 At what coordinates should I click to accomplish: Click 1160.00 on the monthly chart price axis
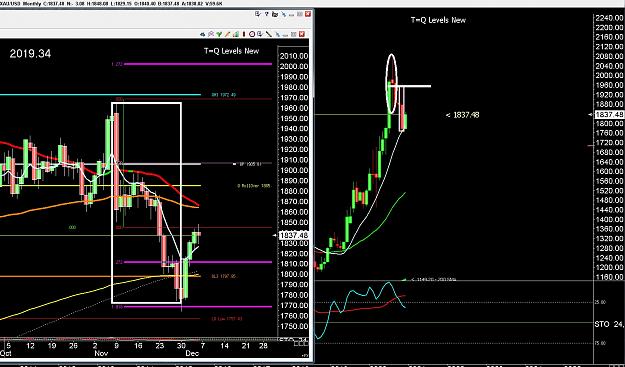click(x=609, y=276)
